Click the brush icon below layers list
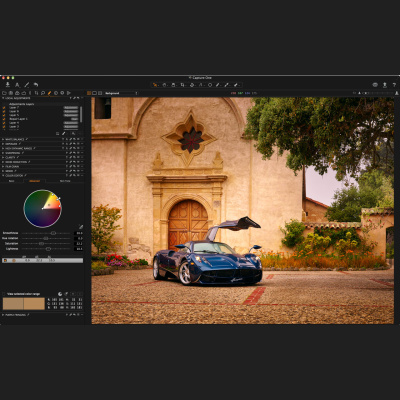The image size is (400, 400). point(63,133)
